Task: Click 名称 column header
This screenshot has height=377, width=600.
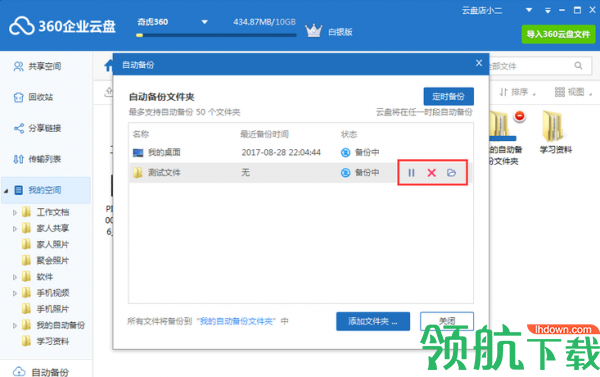Action: [x=141, y=134]
